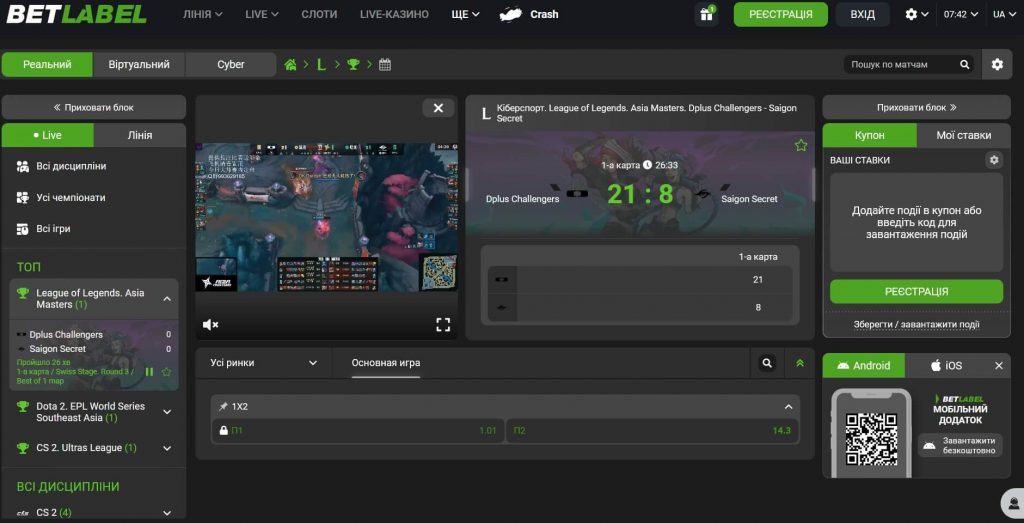Click the L League breadcrumb icon
1024x523 pixels.
pos(321,64)
